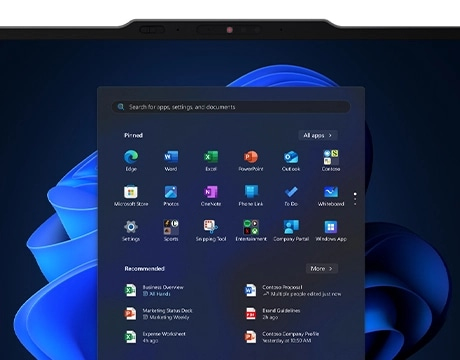Open Edge from pinned apps

(131, 160)
